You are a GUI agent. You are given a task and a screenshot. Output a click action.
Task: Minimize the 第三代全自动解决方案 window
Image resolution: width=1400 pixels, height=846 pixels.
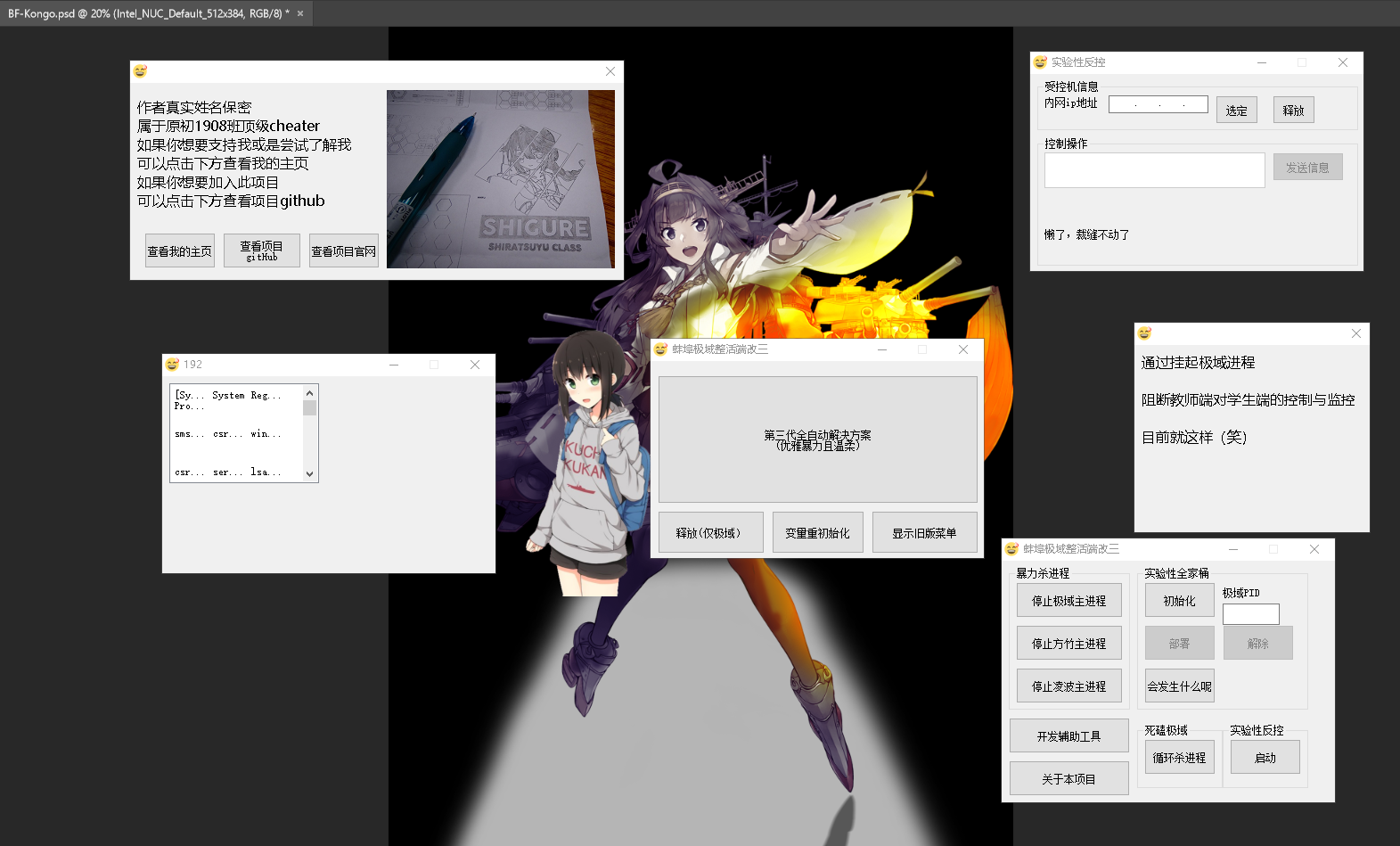pos(882,349)
